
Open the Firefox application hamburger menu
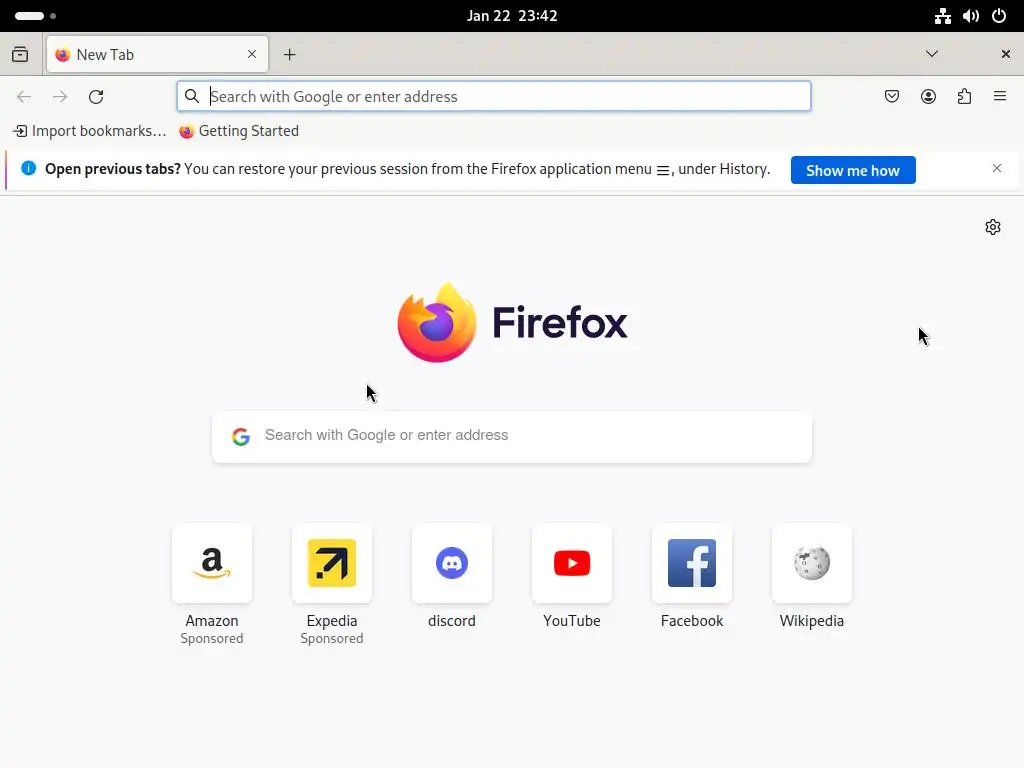[1000, 97]
